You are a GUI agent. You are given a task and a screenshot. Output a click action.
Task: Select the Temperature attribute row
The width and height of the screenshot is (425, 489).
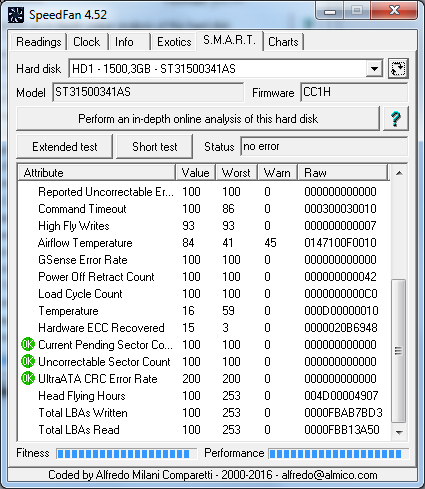tap(204, 311)
